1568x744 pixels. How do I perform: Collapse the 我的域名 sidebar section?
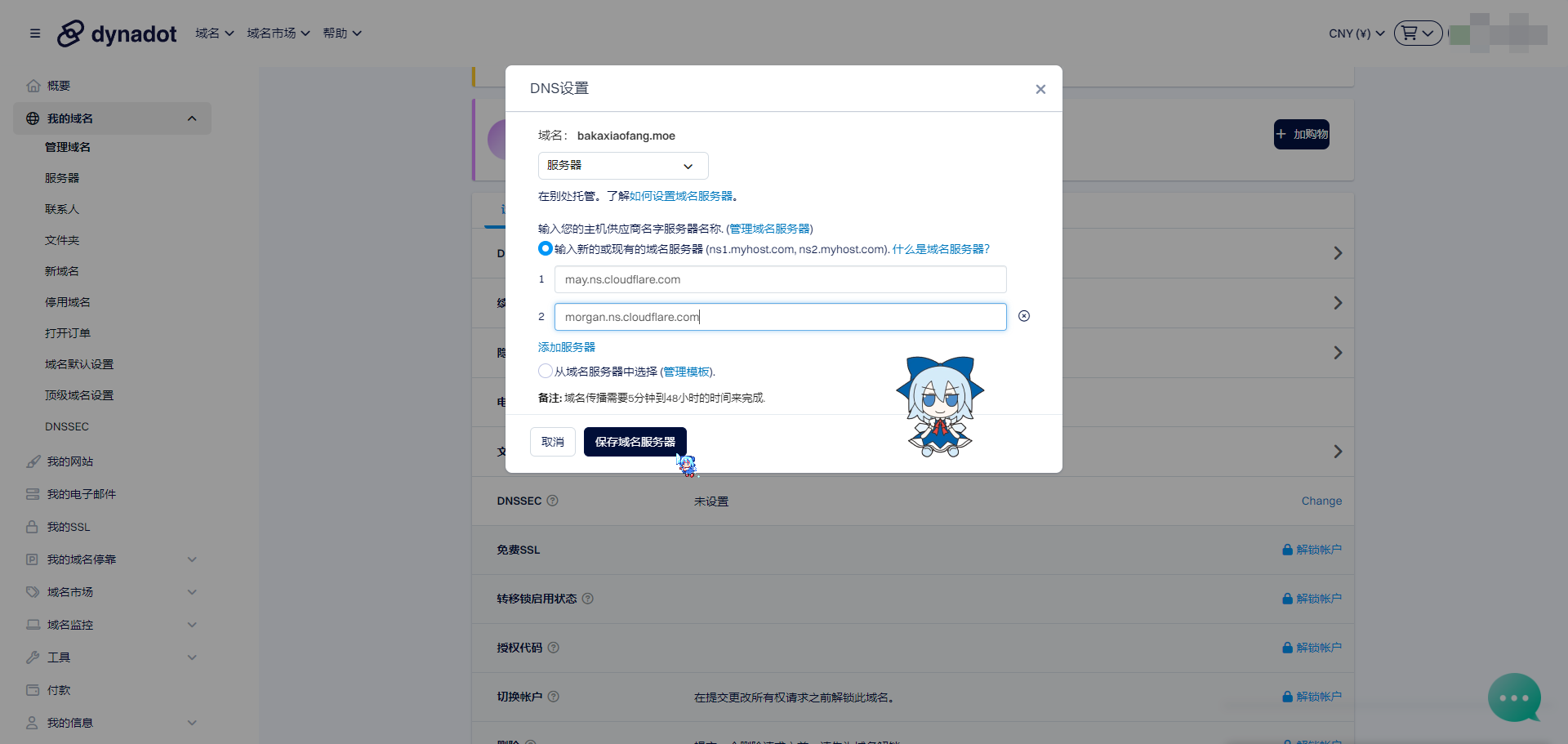(x=192, y=118)
